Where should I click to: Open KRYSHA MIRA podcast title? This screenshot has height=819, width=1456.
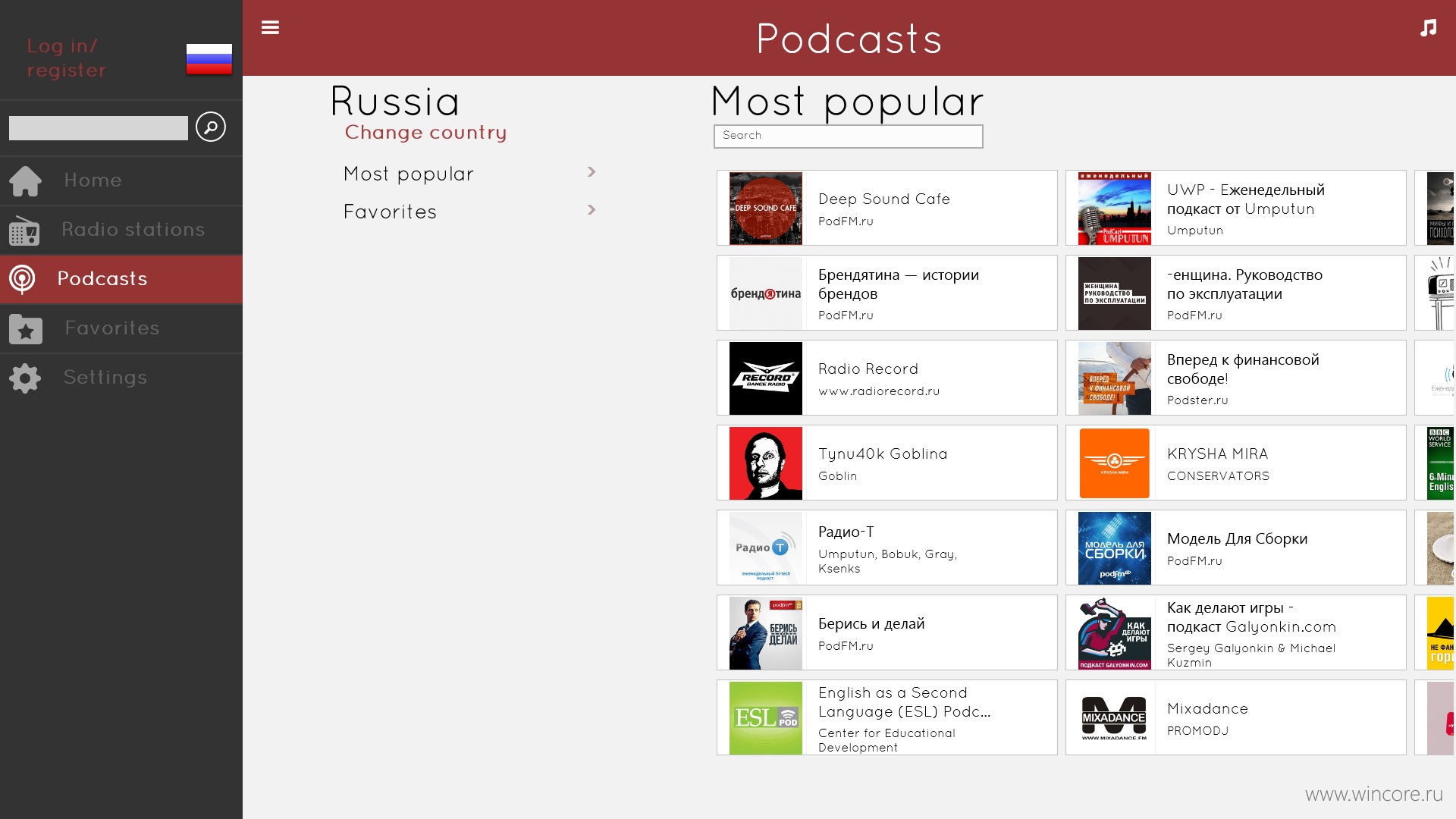click(1217, 453)
